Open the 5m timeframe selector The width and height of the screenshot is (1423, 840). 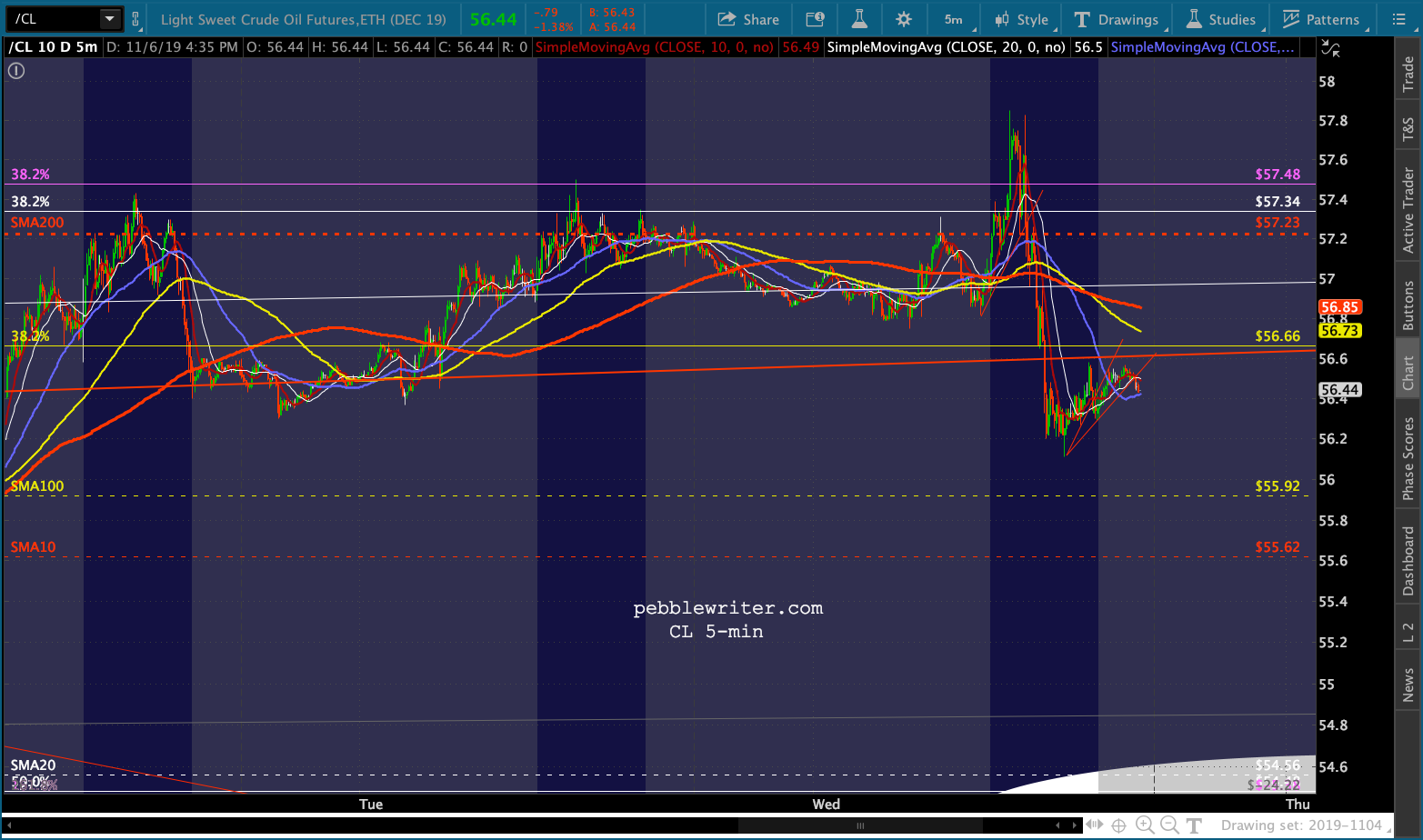(x=954, y=19)
